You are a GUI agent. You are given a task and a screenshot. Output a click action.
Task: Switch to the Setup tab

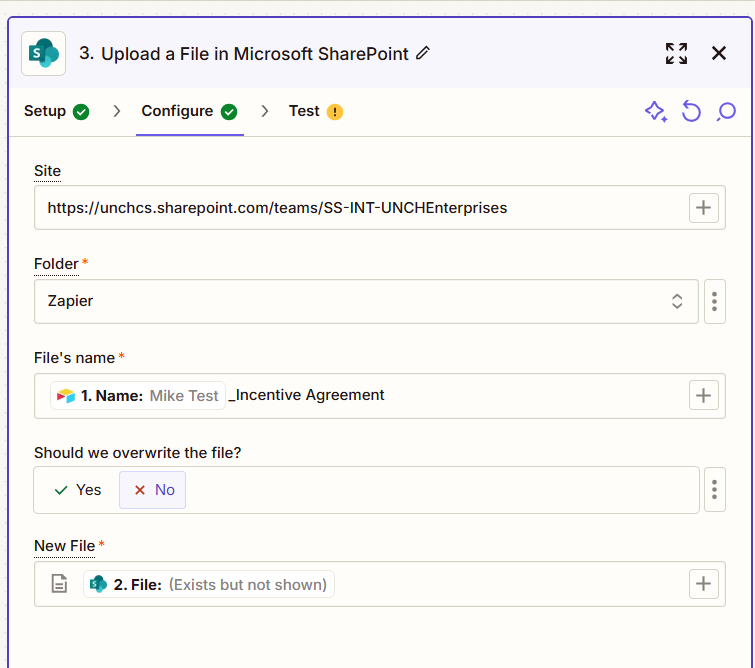[56, 111]
